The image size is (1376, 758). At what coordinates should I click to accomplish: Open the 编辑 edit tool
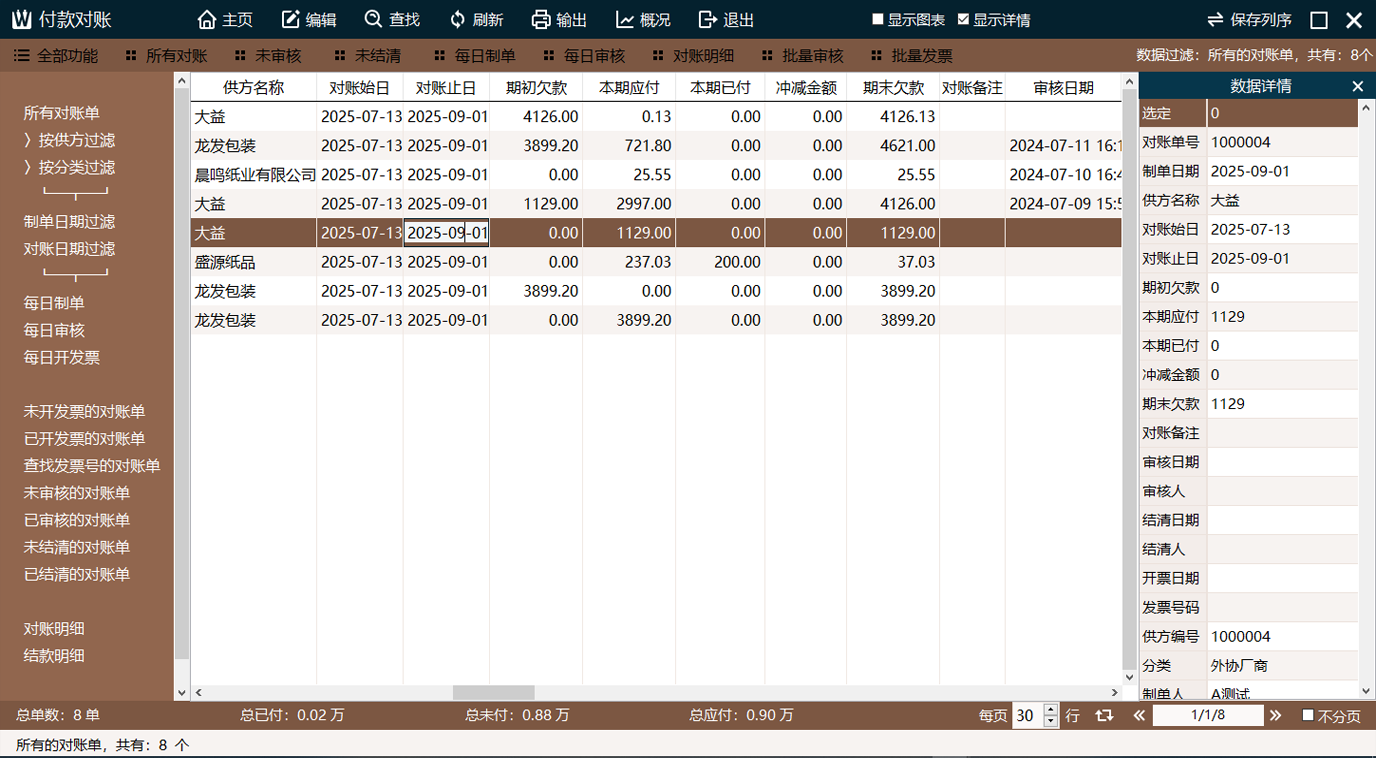click(x=291, y=20)
